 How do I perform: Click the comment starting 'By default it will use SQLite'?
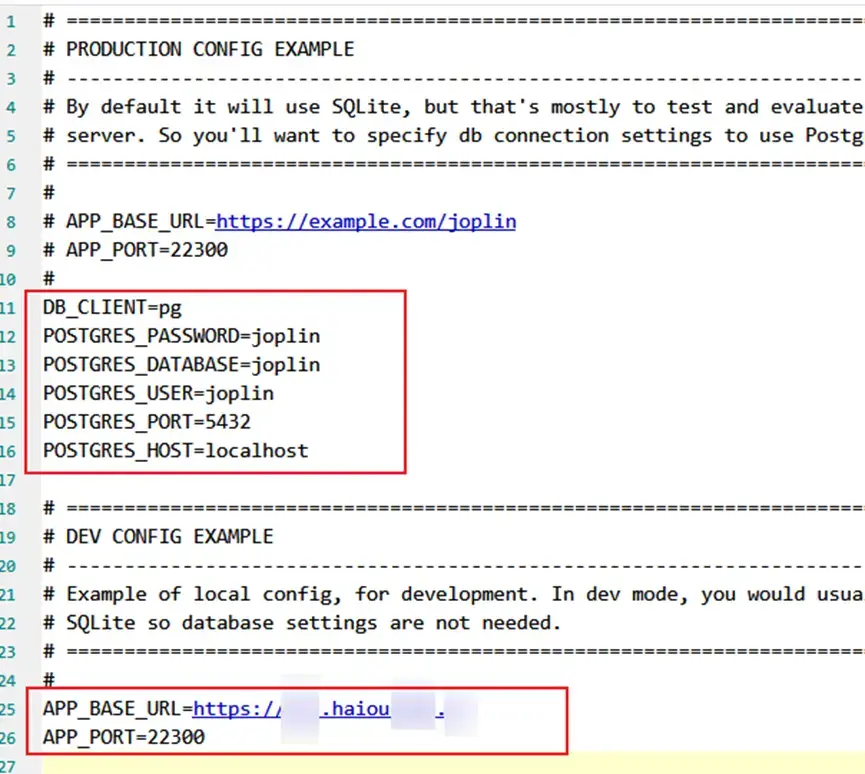click(450, 107)
